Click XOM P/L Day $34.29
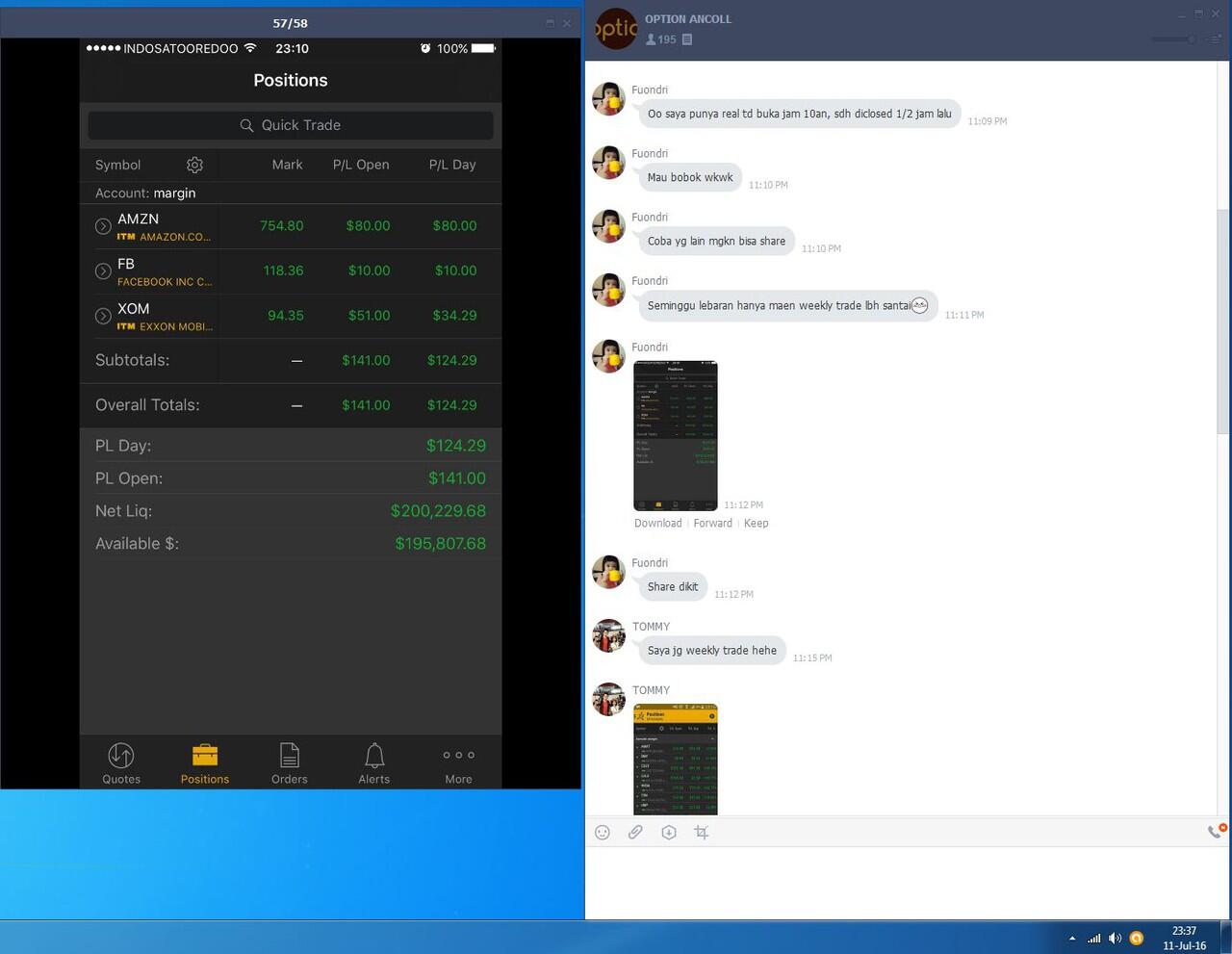This screenshot has height=954, width=1232. 454,316
